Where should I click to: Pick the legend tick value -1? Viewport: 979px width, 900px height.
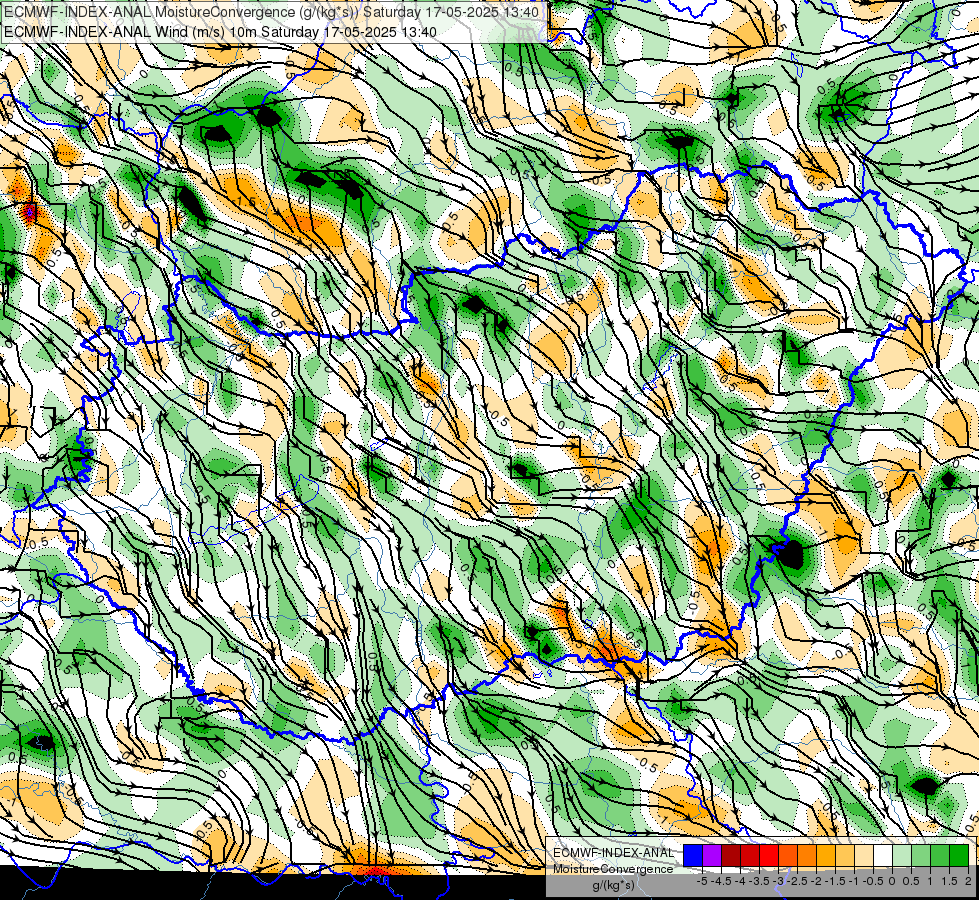(x=854, y=881)
